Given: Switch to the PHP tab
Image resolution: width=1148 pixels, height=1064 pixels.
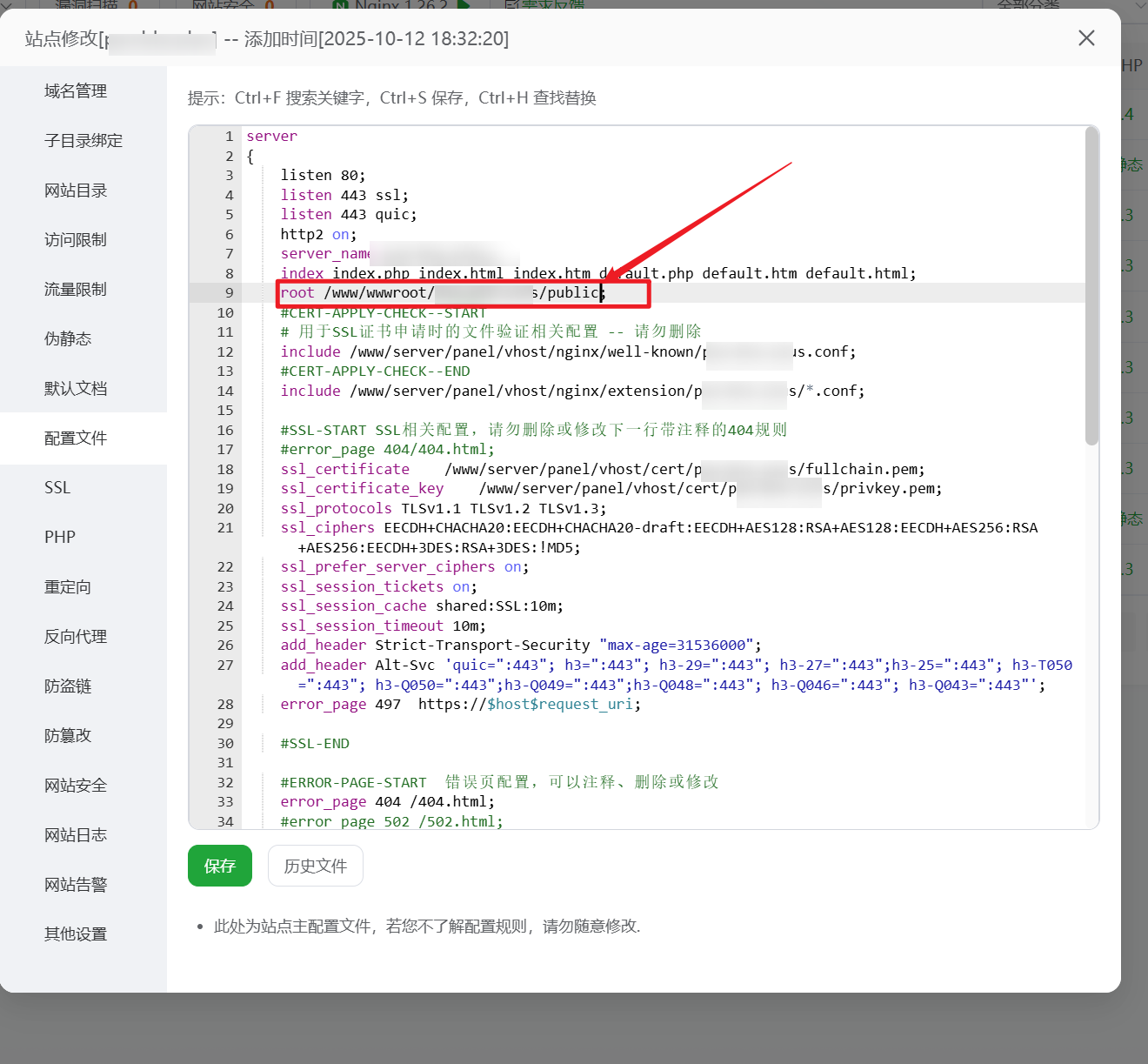Looking at the screenshot, I should click(x=60, y=538).
